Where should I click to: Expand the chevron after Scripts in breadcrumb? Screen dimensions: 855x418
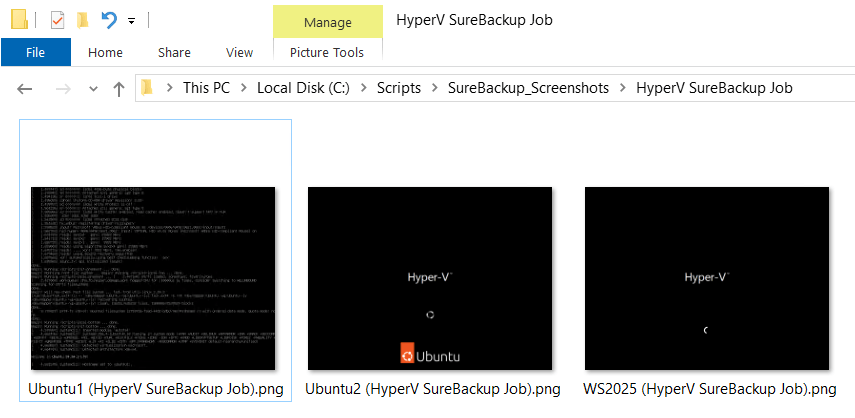435,88
